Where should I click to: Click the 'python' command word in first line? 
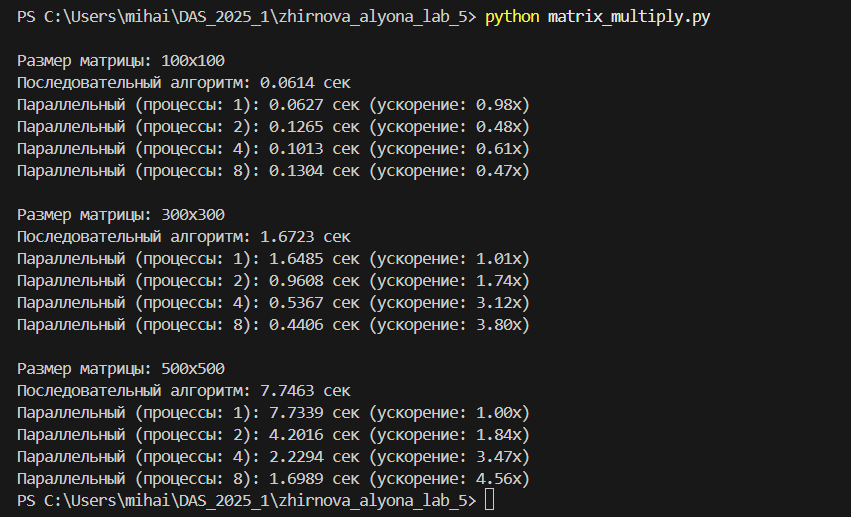pyautogui.click(x=512, y=19)
